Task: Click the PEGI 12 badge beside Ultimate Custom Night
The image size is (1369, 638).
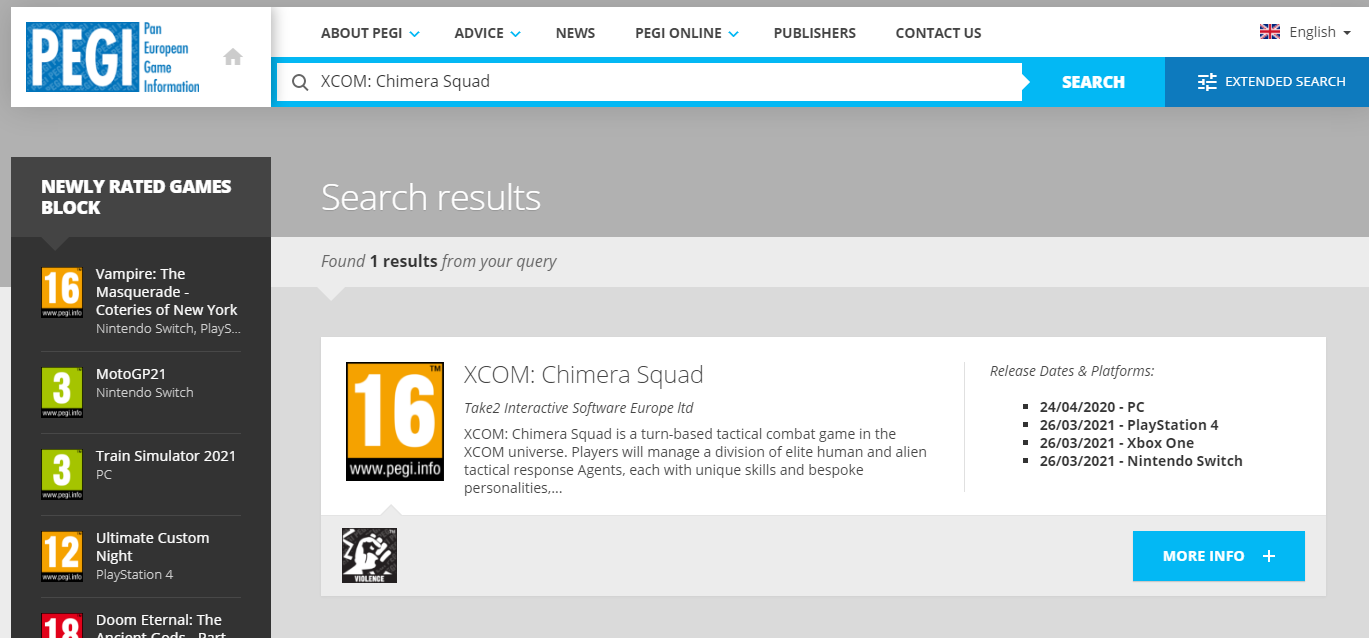Action: click(x=61, y=556)
